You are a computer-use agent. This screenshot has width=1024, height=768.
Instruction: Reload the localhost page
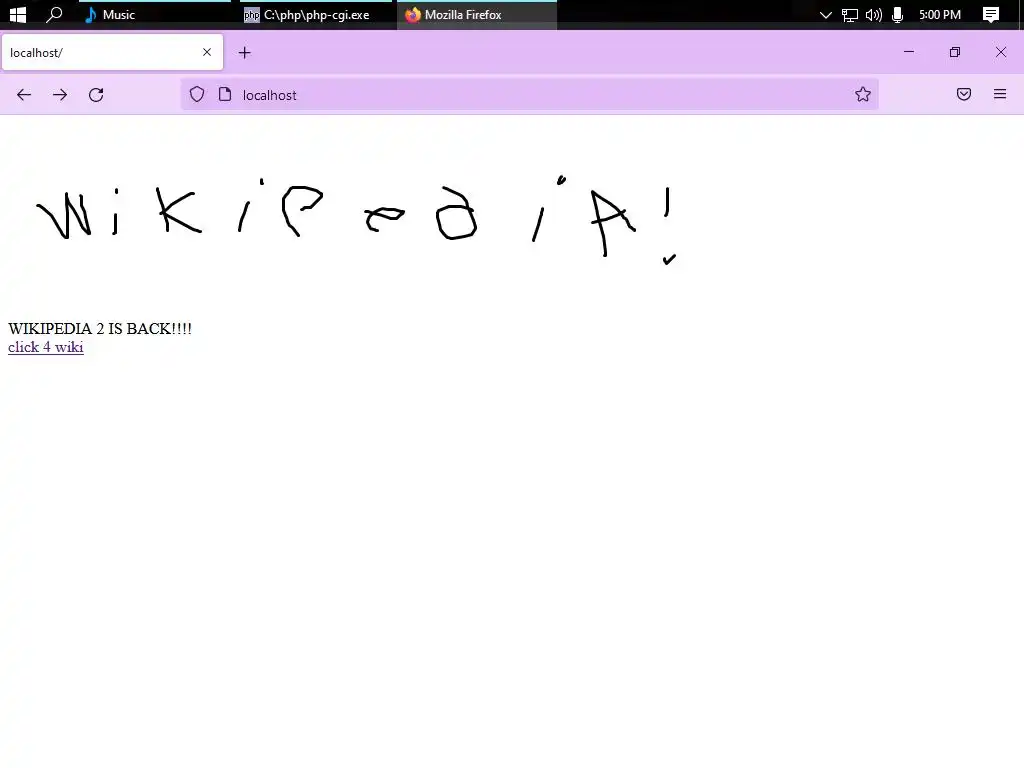(x=96, y=95)
